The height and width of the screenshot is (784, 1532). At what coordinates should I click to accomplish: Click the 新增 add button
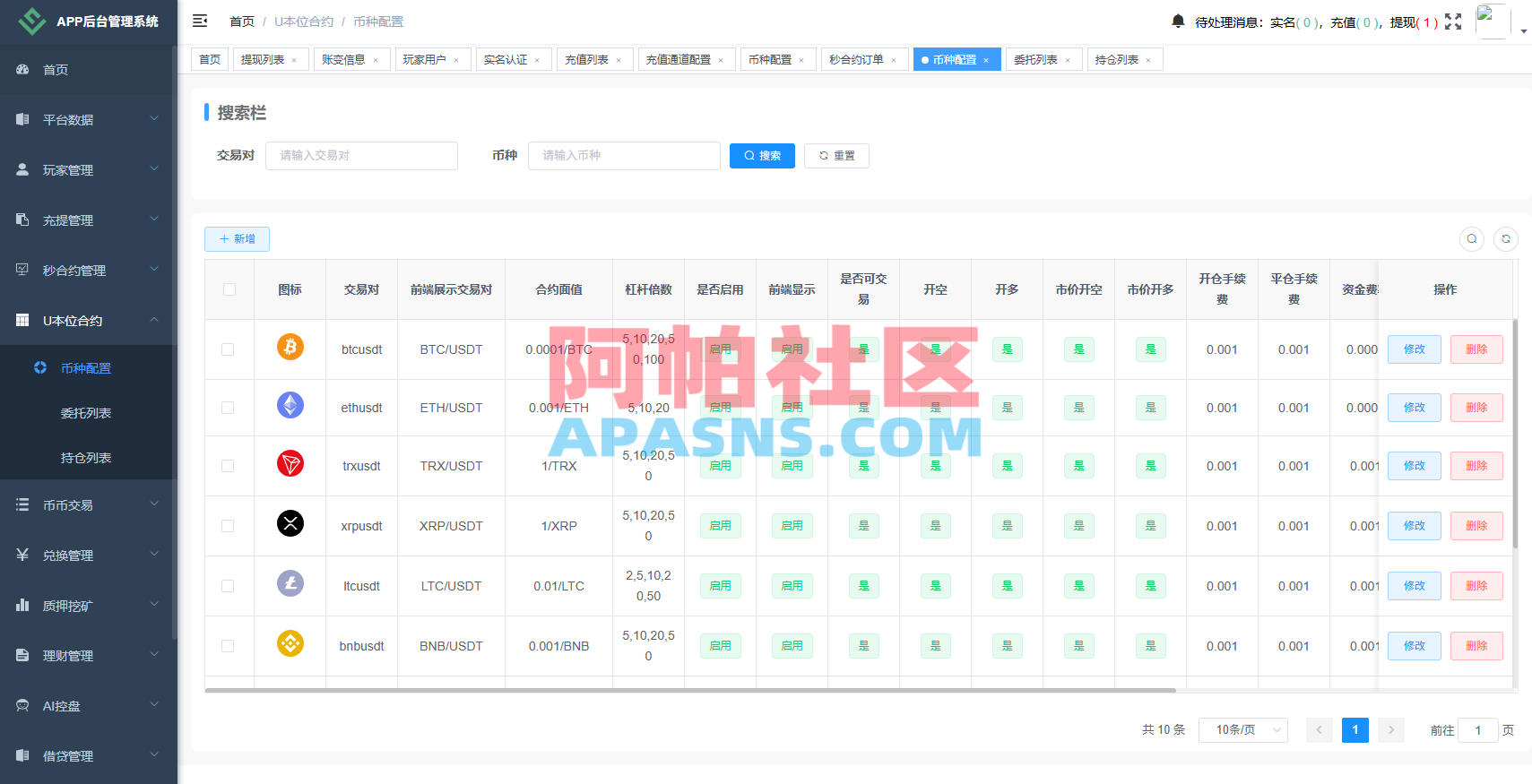click(x=237, y=239)
